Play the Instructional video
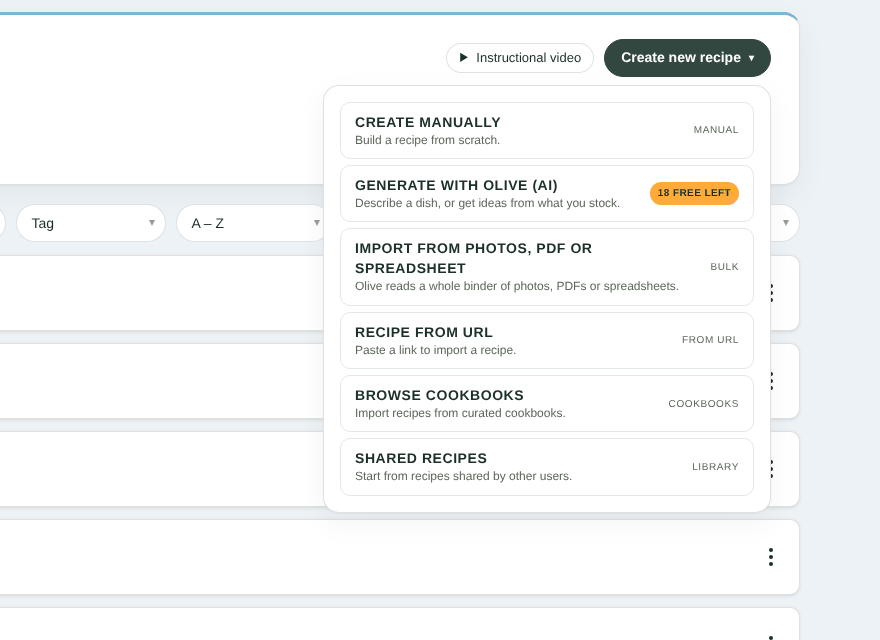Screen dimensions: 880x640 [x=520, y=58]
